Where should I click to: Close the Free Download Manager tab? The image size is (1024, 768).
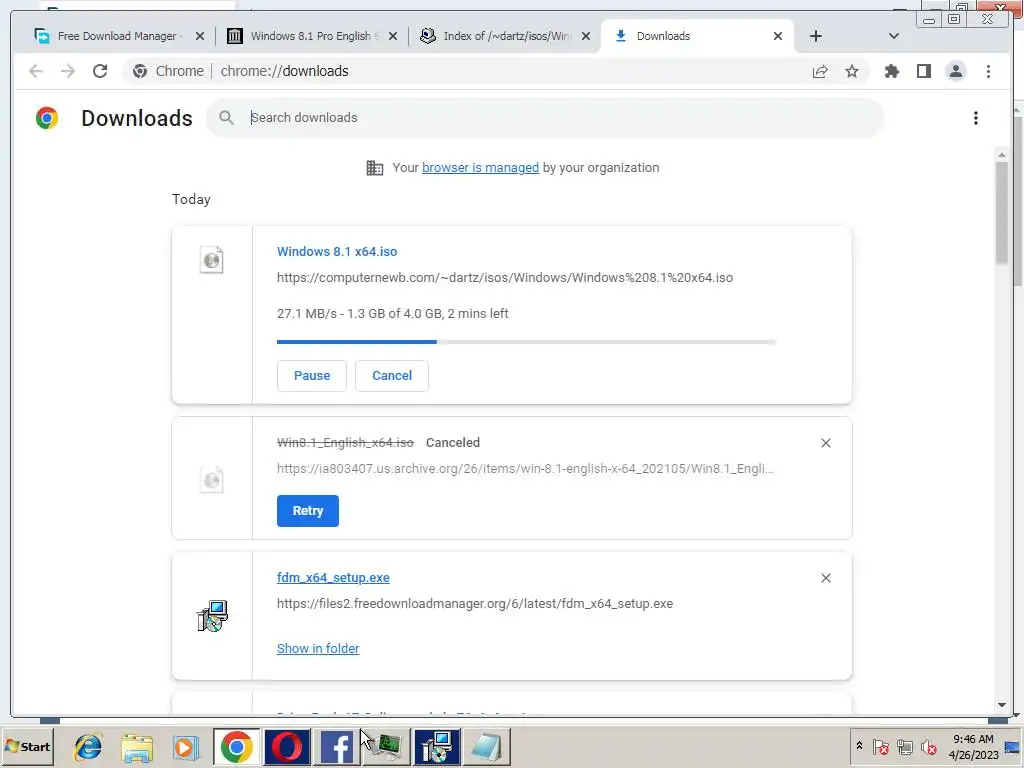pos(200,36)
